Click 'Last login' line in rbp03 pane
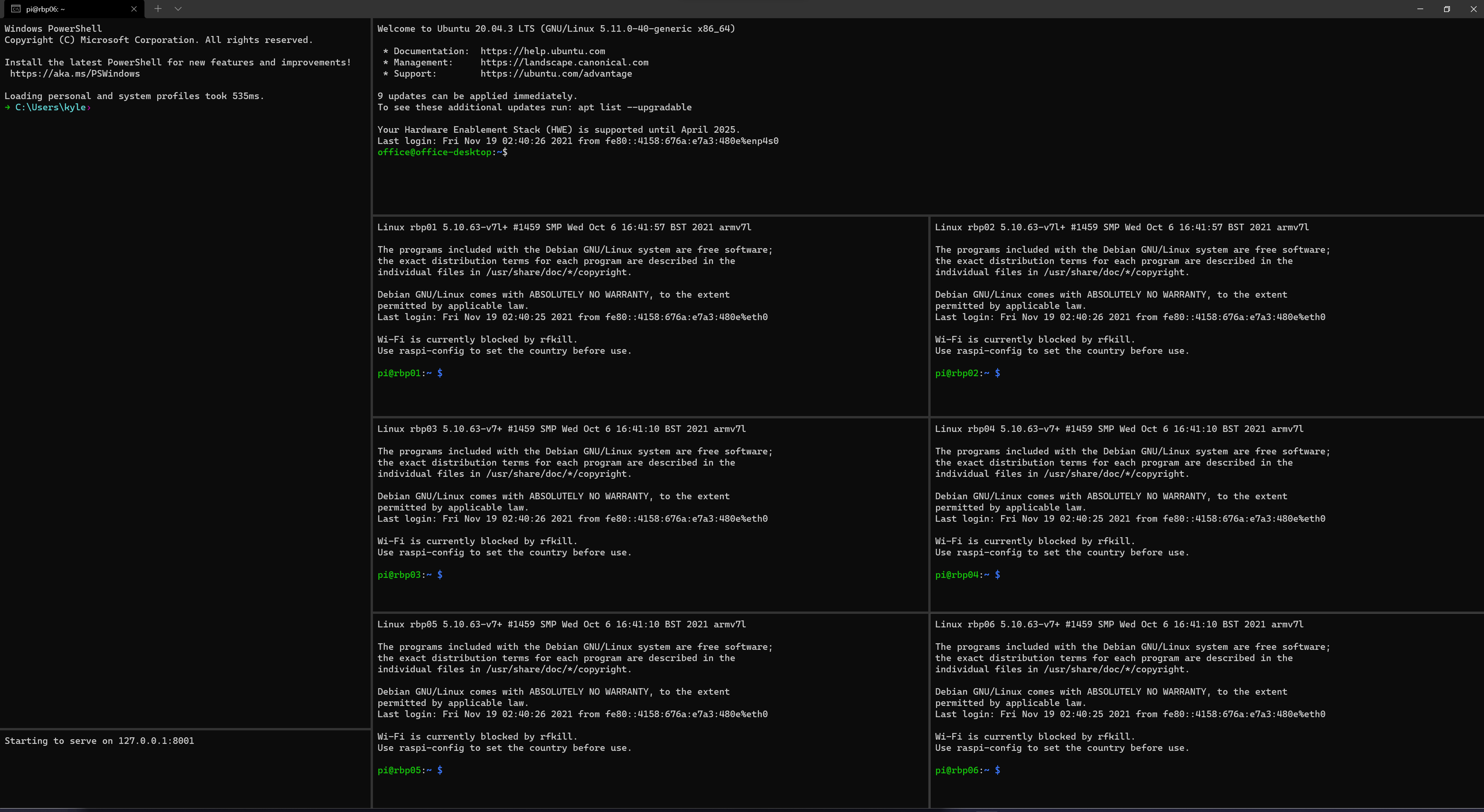Image resolution: width=1484 pixels, height=812 pixels. pos(572,519)
